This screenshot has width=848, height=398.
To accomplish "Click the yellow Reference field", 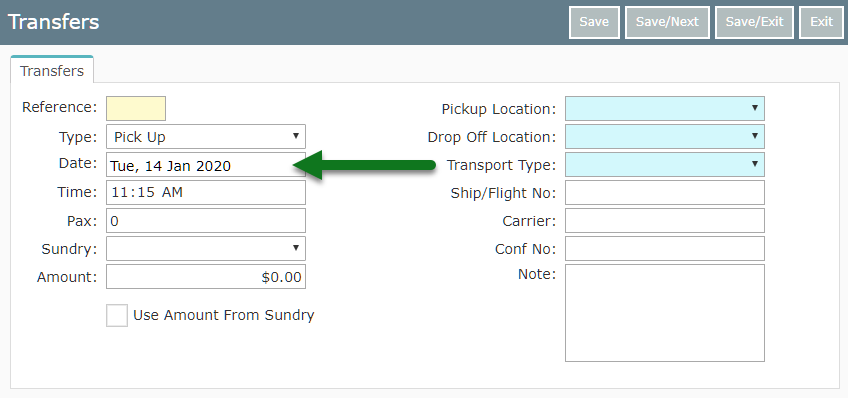I will tap(136, 108).
